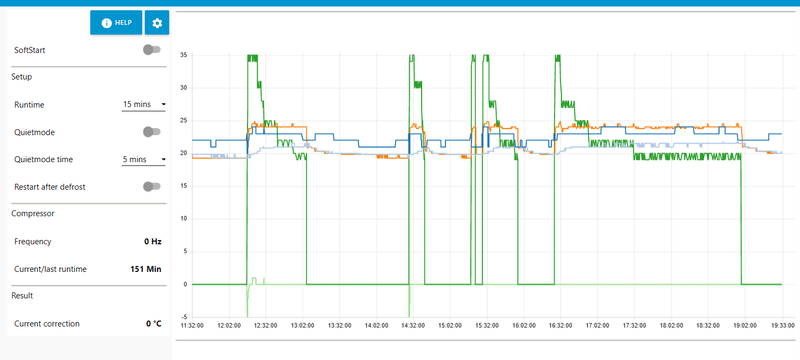Click the -5 value on the y-axis
The image size is (800, 360).
(185, 317)
